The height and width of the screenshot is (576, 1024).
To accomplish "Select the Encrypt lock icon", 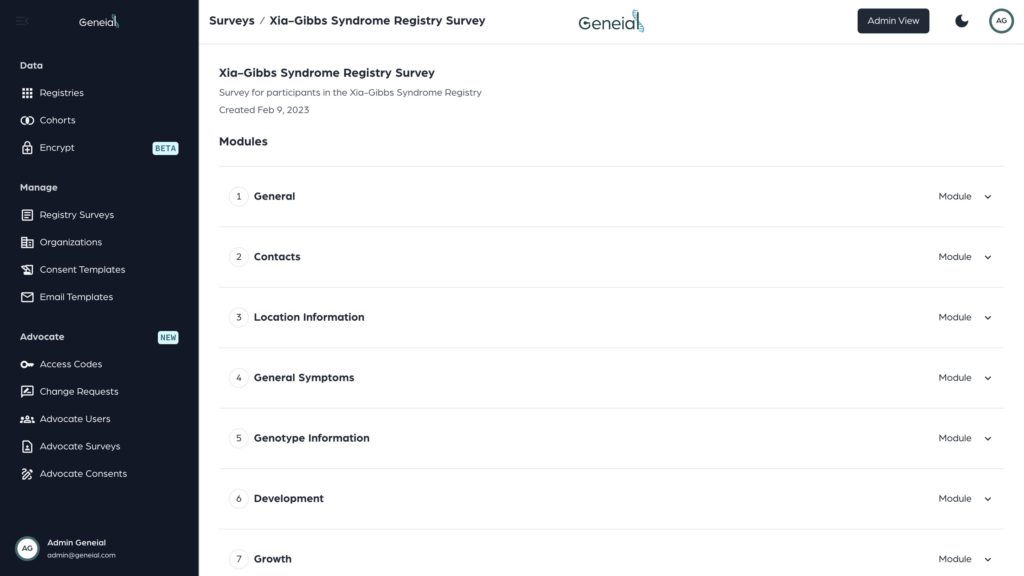I will tap(27, 148).
